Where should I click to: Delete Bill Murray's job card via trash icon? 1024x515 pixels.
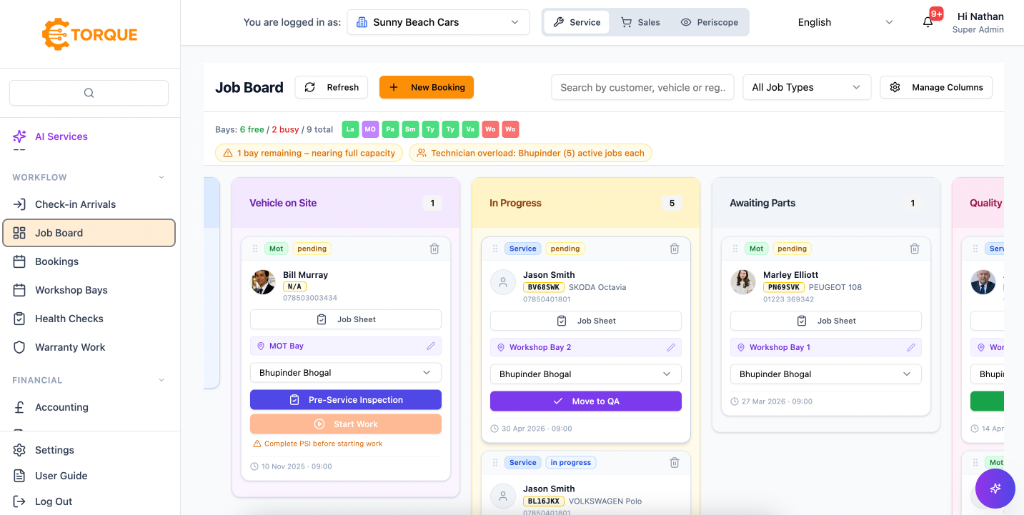pyautogui.click(x=434, y=248)
